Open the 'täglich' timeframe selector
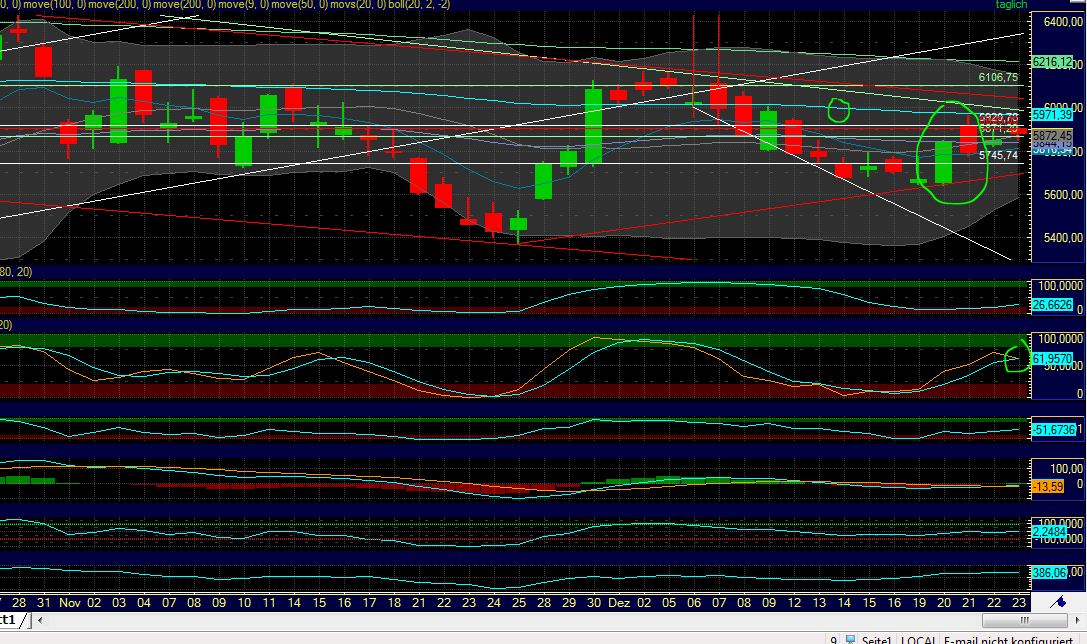The height and width of the screenshot is (644, 1087). coord(1009,4)
